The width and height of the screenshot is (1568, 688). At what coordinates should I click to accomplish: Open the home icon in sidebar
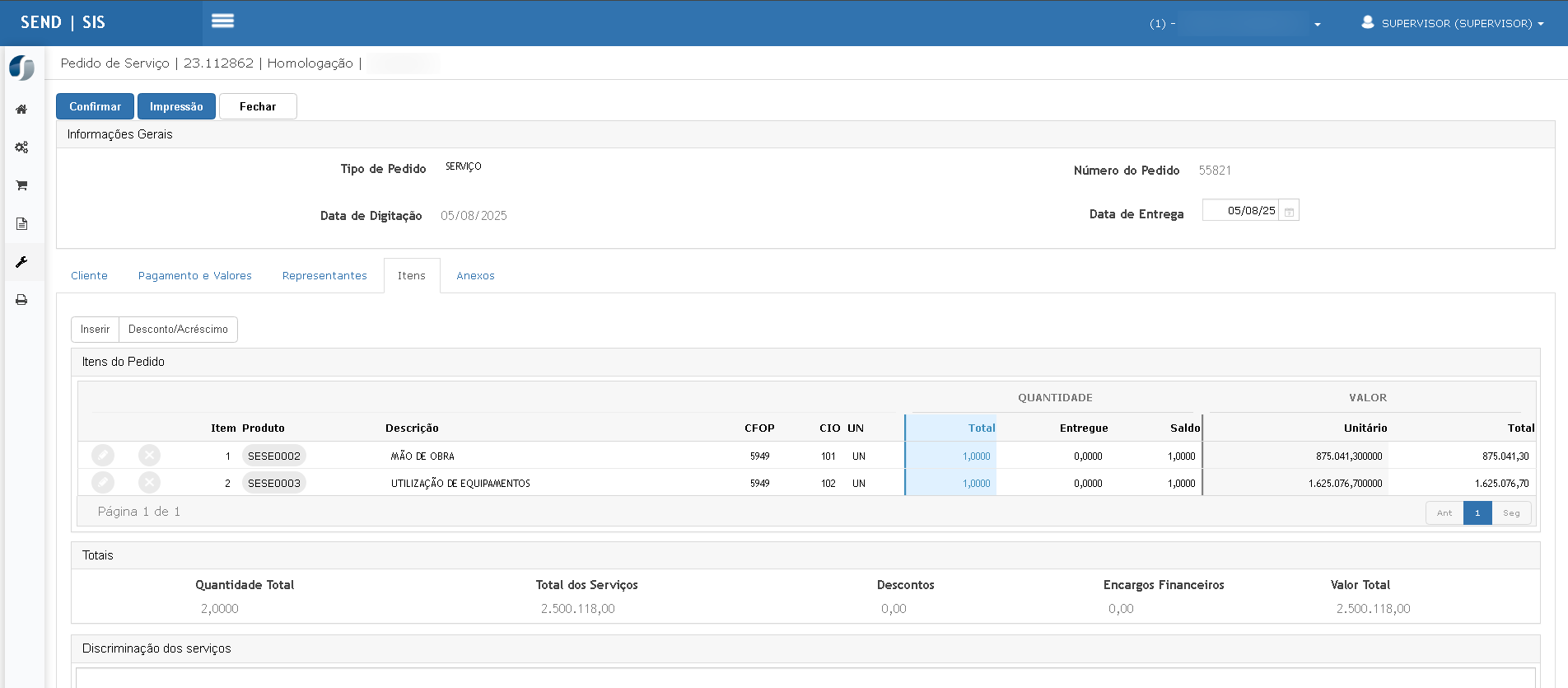tap(21, 109)
